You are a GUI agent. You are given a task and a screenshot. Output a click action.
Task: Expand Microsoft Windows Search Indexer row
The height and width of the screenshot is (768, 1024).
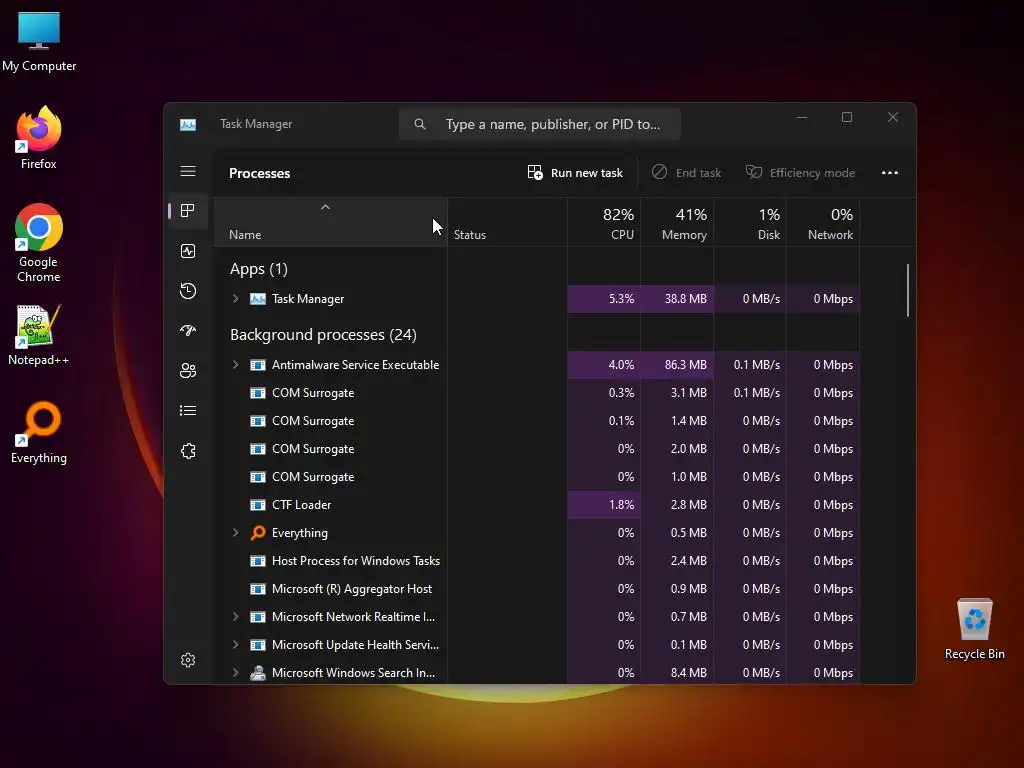[236, 672]
